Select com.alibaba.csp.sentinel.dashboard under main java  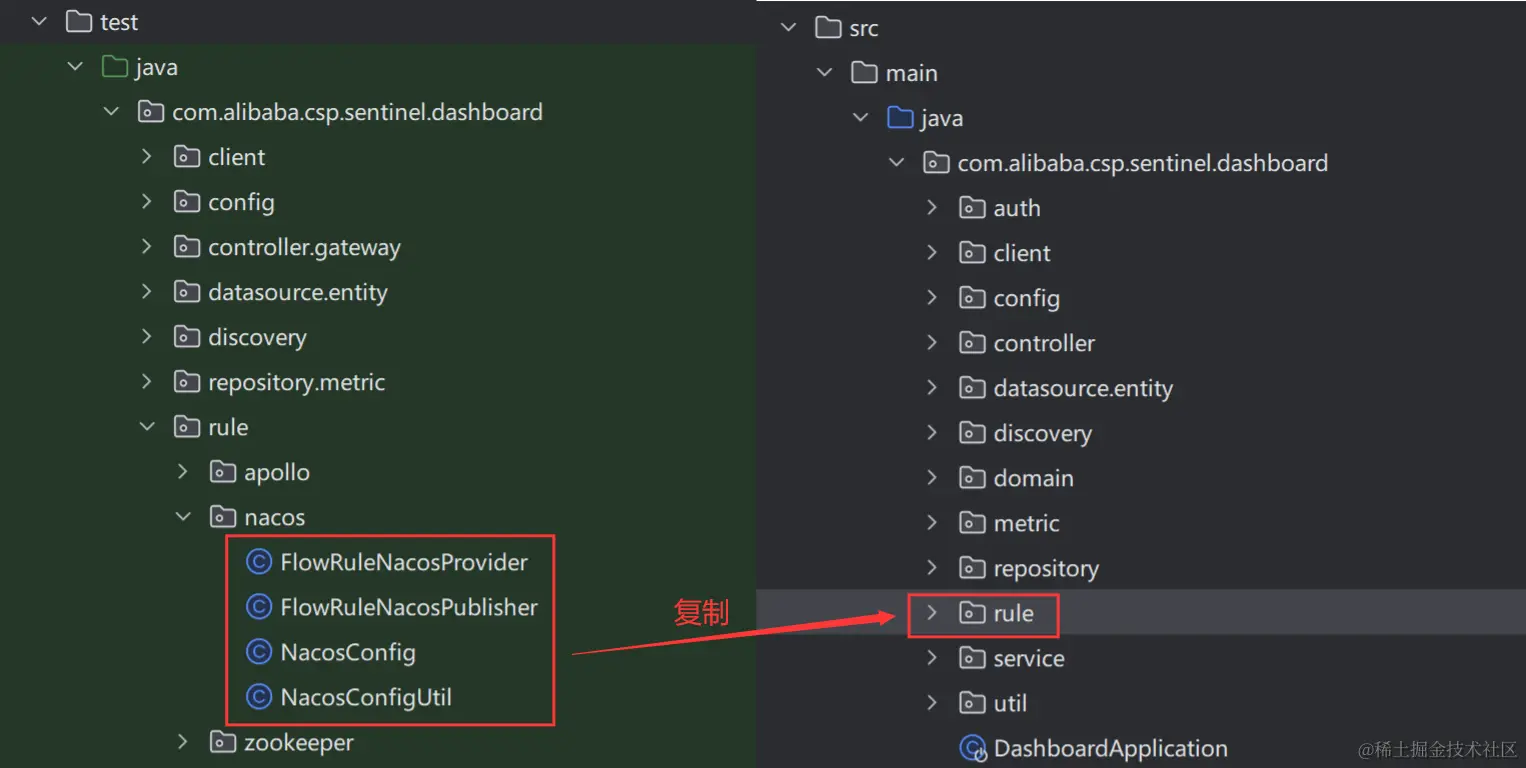pyautogui.click(x=1143, y=163)
